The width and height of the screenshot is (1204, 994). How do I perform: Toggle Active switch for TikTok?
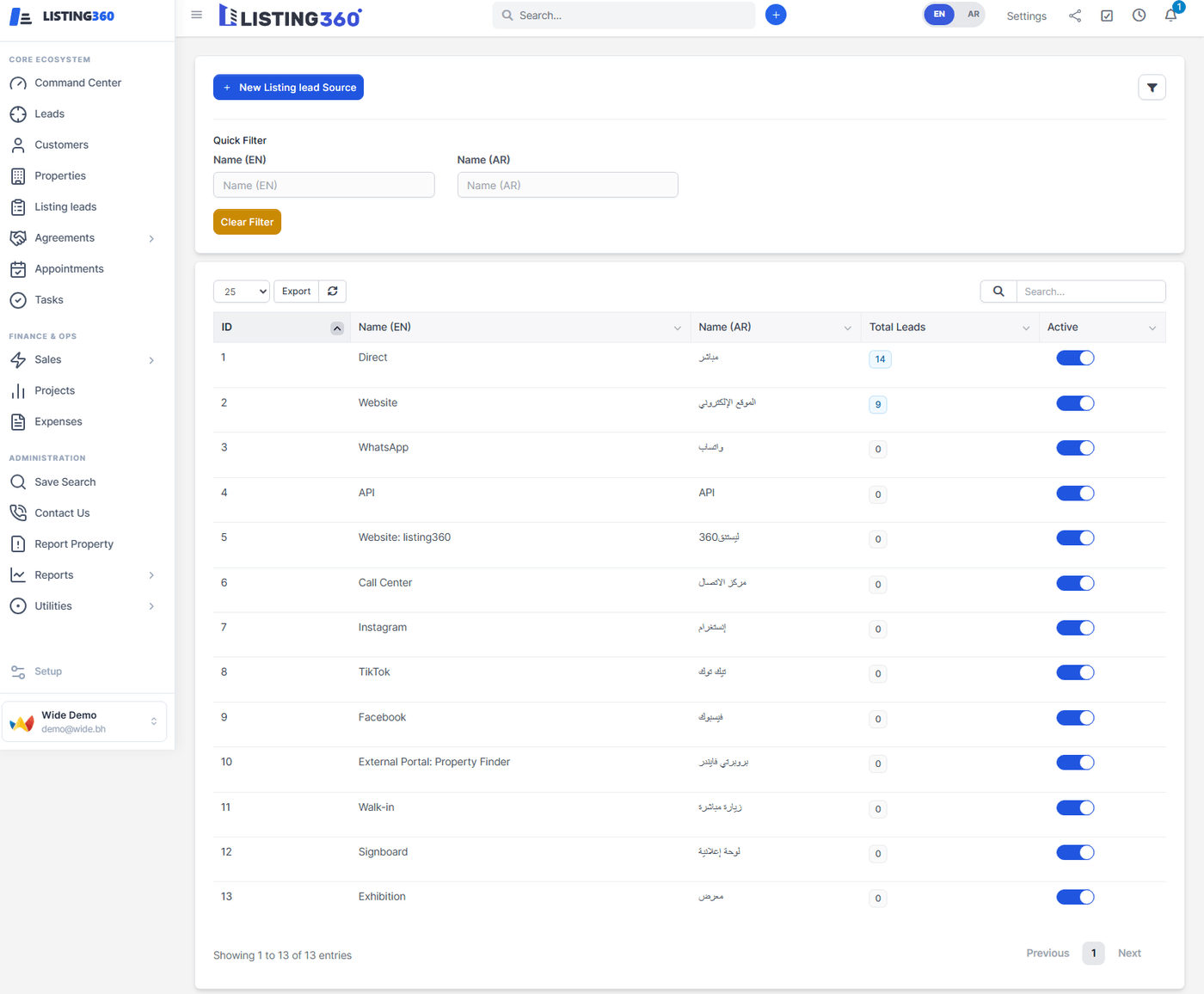[x=1075, y=672]
